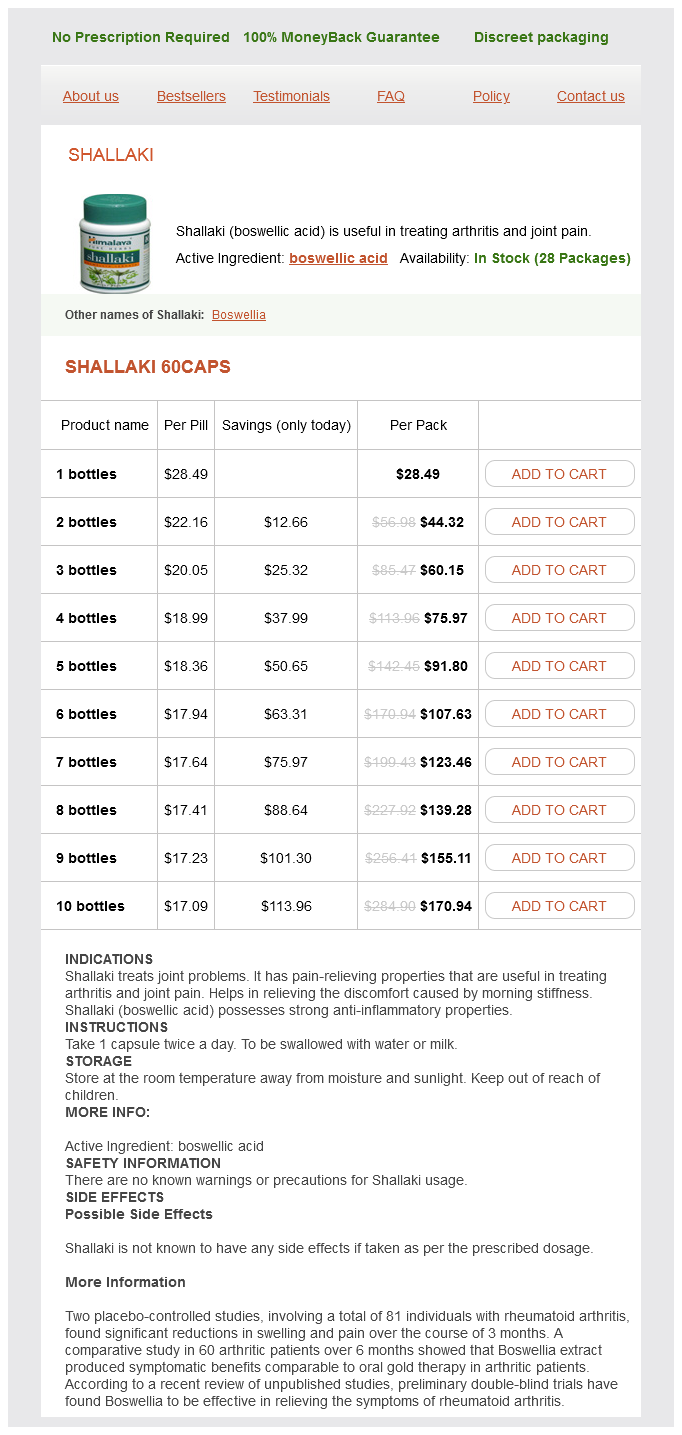
Task: Add 7 bottles to cart
Action: click(559, 762)
